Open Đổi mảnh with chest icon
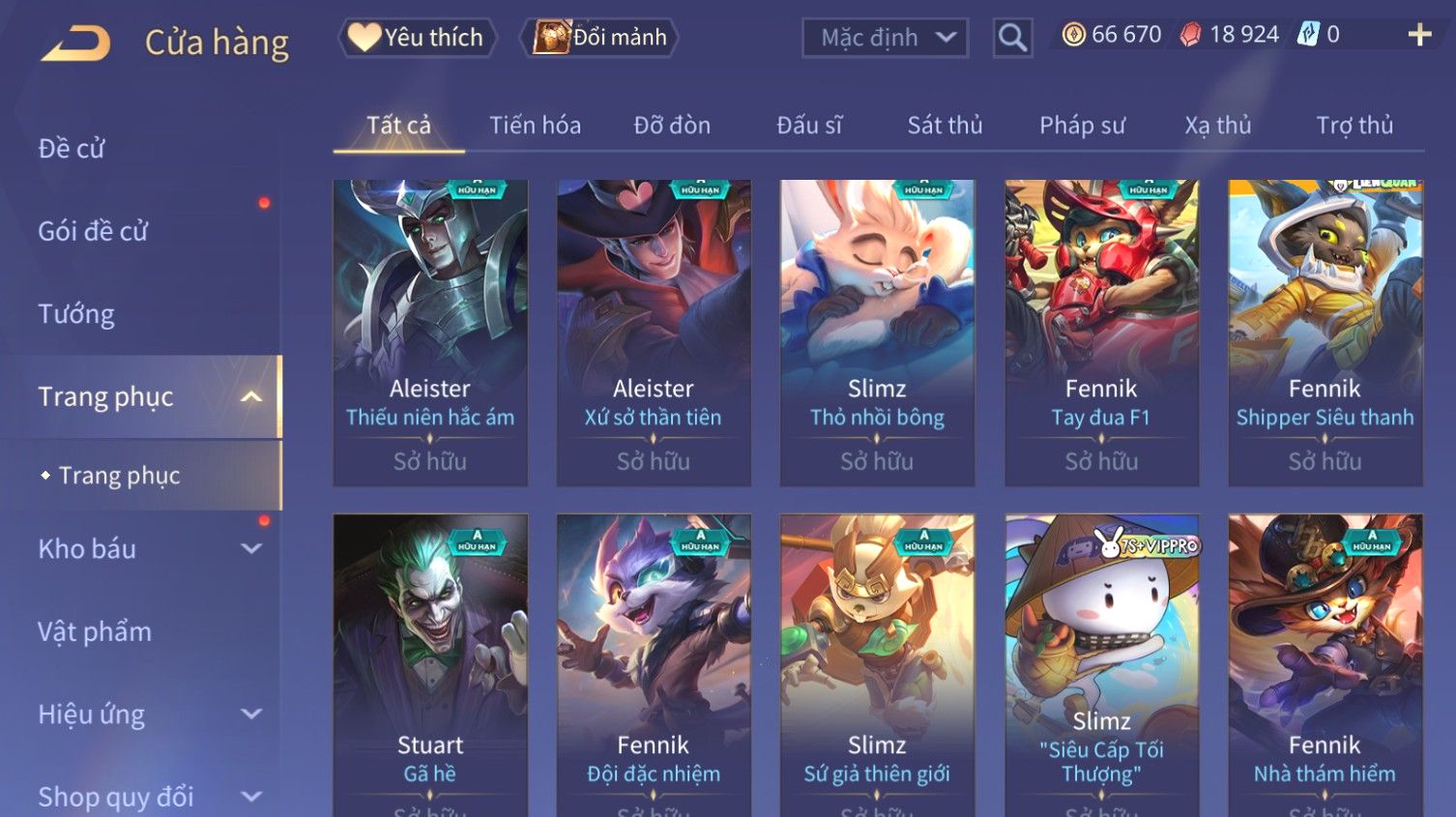Screen dimensions: 1456x817 (x=599, y=38)
